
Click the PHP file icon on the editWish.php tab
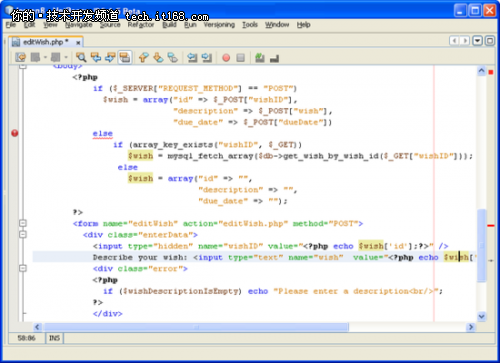(x=16, y=42)
